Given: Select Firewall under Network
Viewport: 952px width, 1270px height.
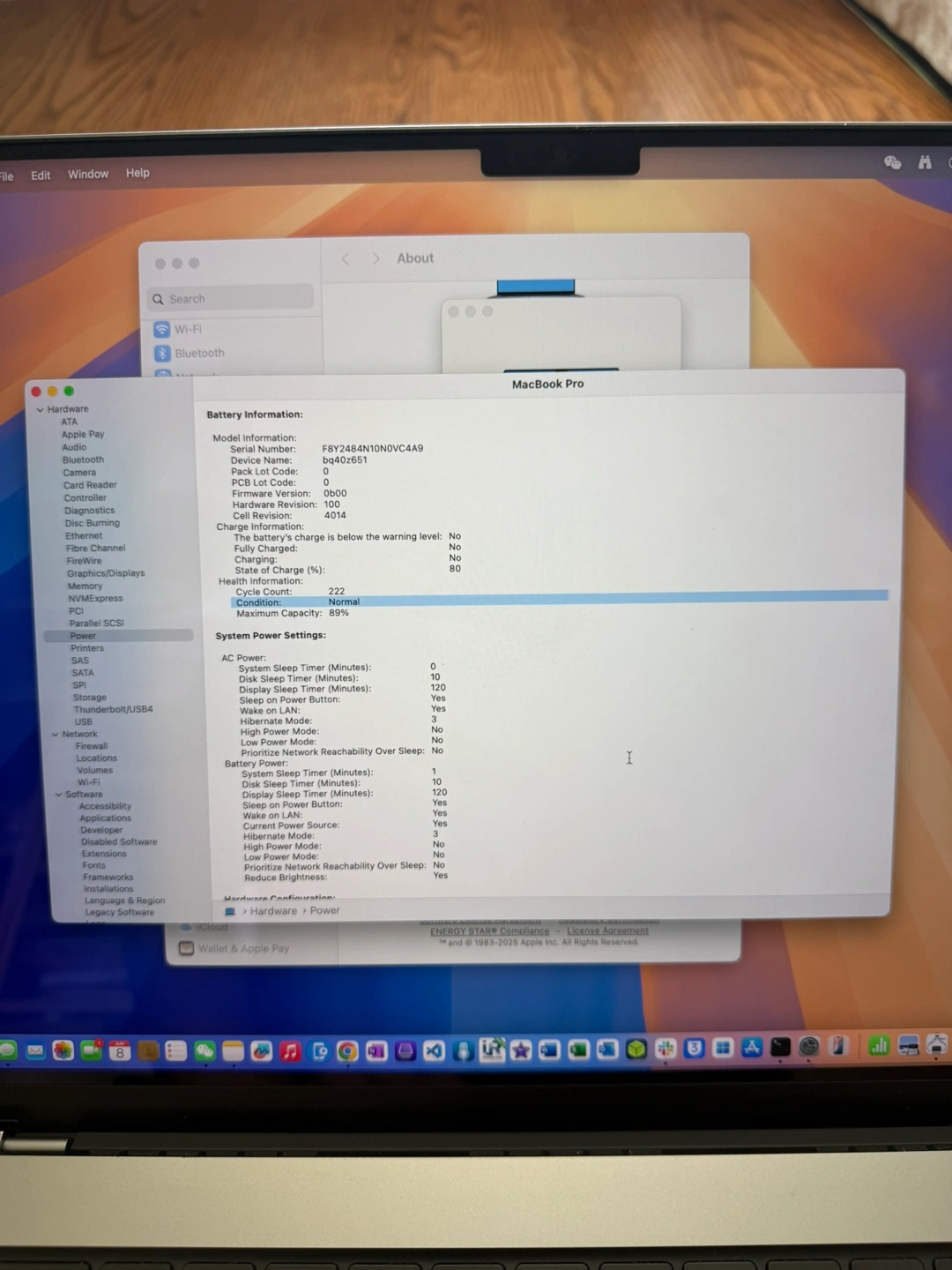Looking at the screenshot, I should click(x=92, y=746).
